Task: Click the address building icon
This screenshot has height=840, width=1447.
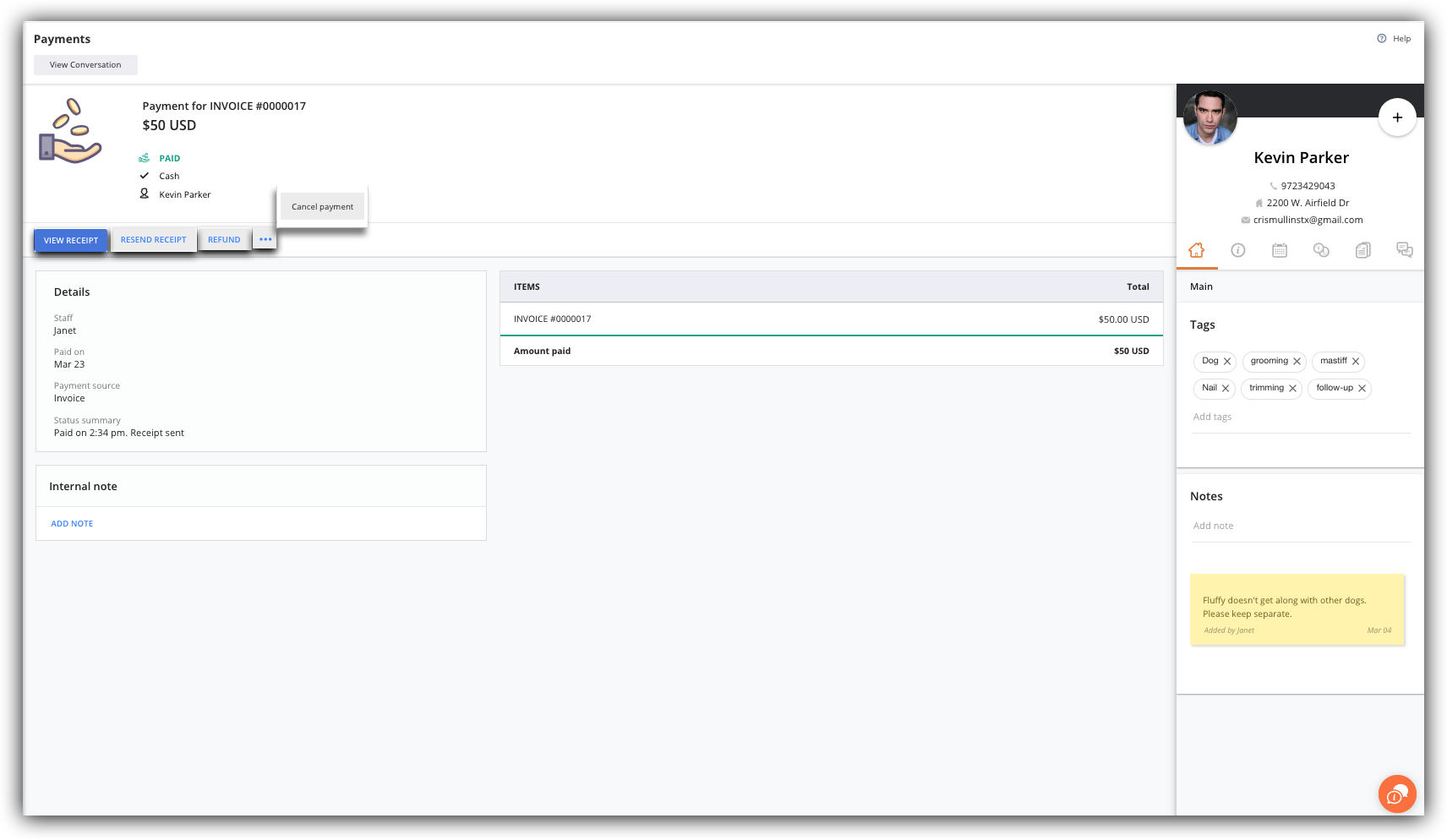Action: (x=1259, y=203)
